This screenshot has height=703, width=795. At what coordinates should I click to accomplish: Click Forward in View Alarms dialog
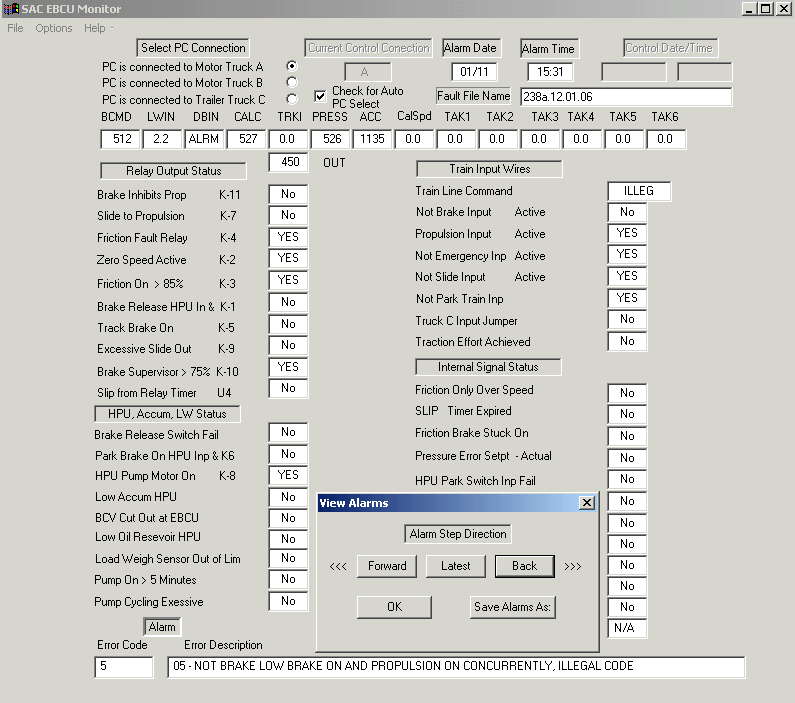387,566
